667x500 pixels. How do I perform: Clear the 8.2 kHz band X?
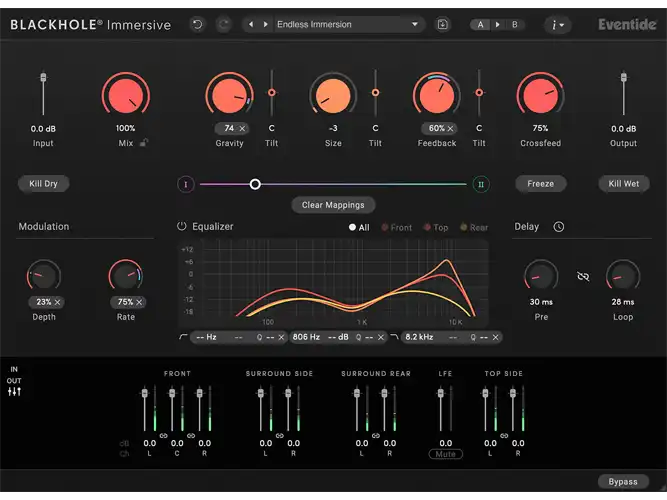496,337
